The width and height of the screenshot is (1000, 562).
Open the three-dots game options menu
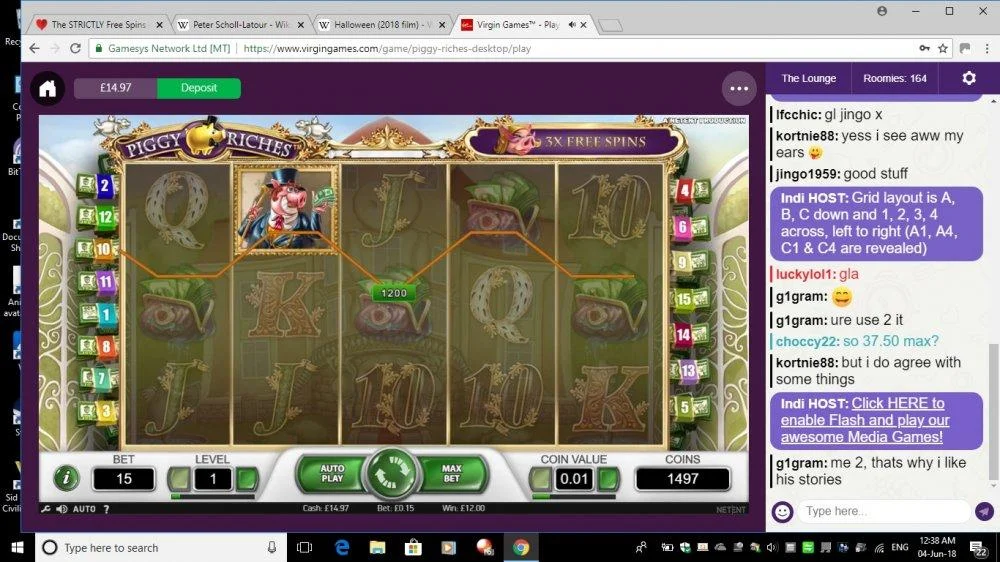click(x=739, y=89)
